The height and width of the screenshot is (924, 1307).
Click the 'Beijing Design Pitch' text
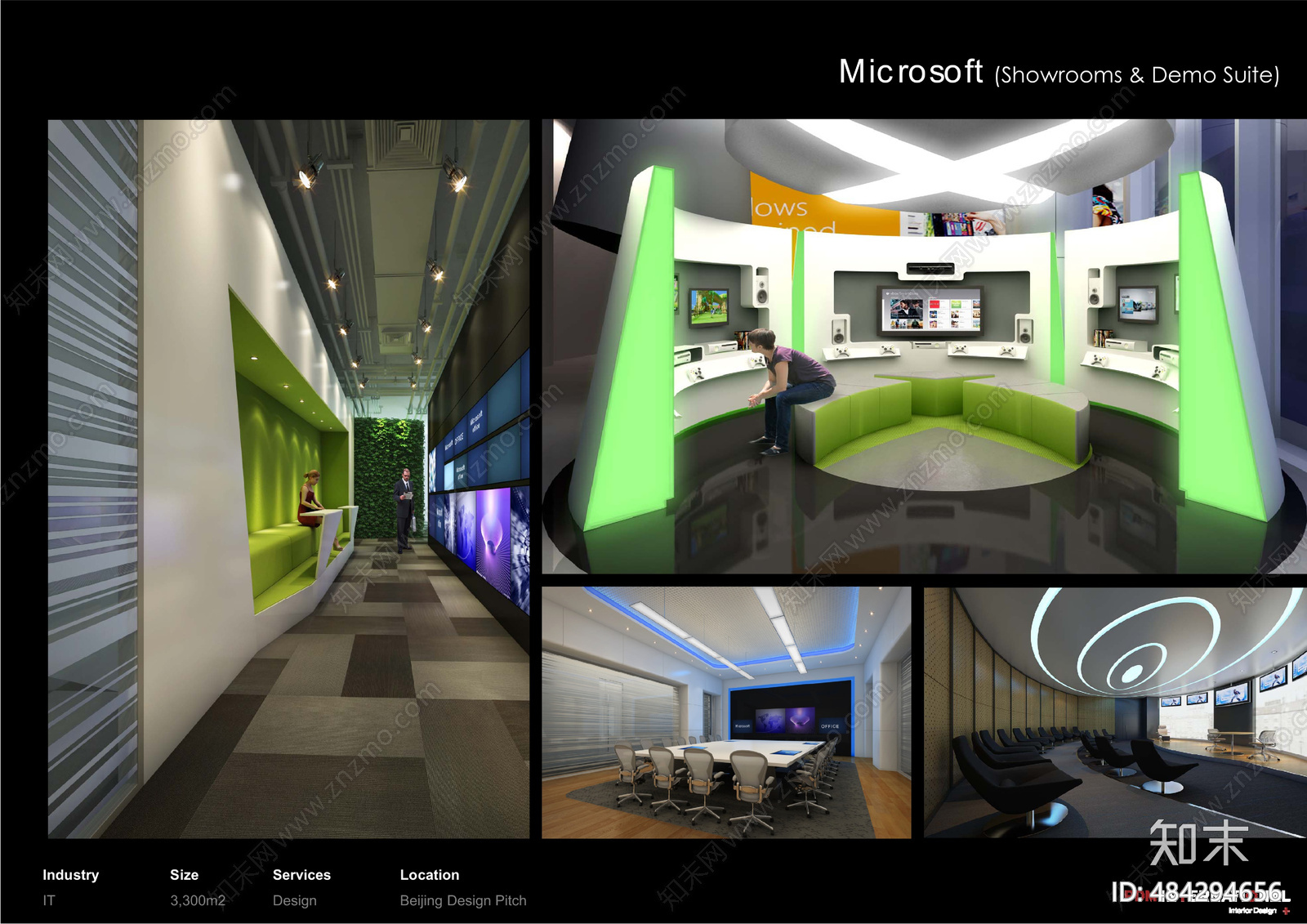pyautogui.click(x=463, y=900)
